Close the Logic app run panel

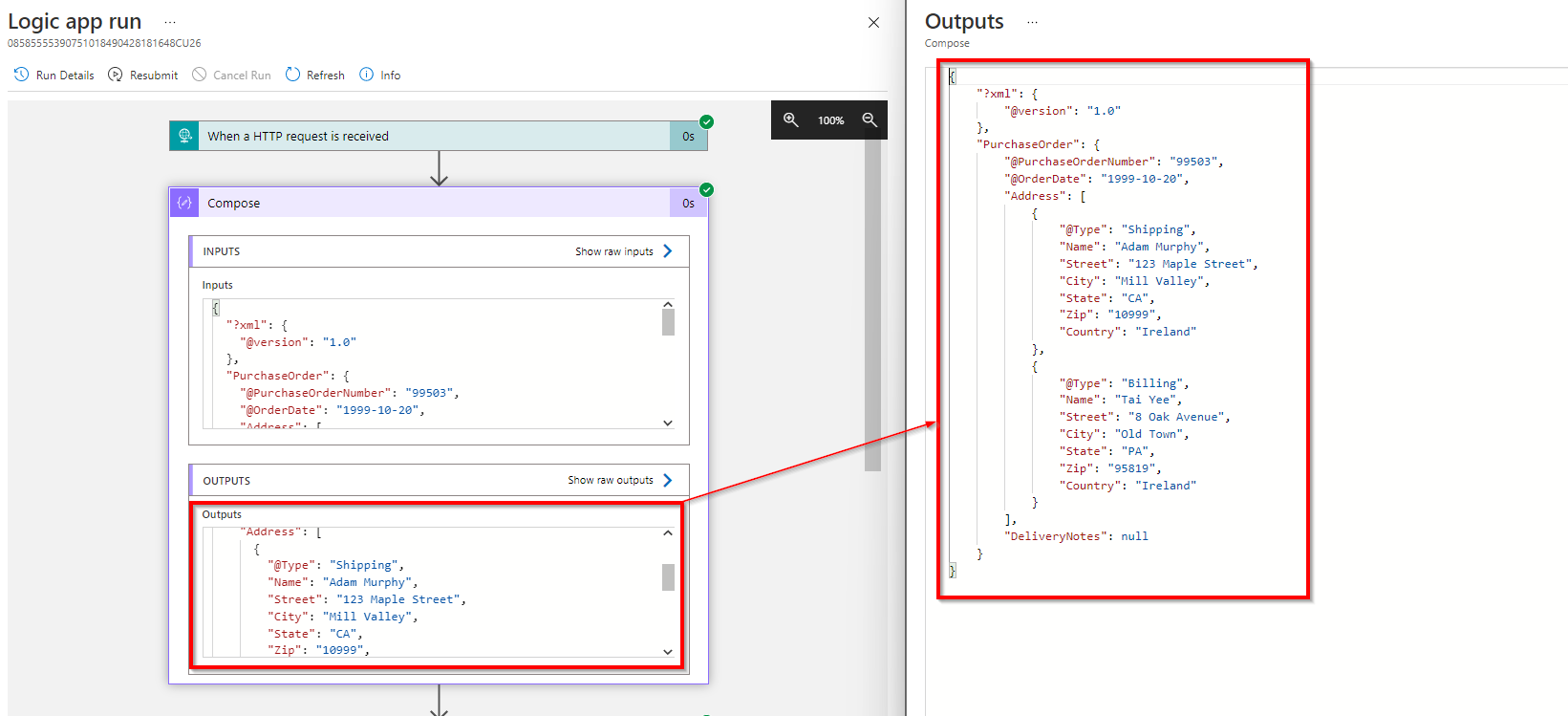(x=873, y=22)
